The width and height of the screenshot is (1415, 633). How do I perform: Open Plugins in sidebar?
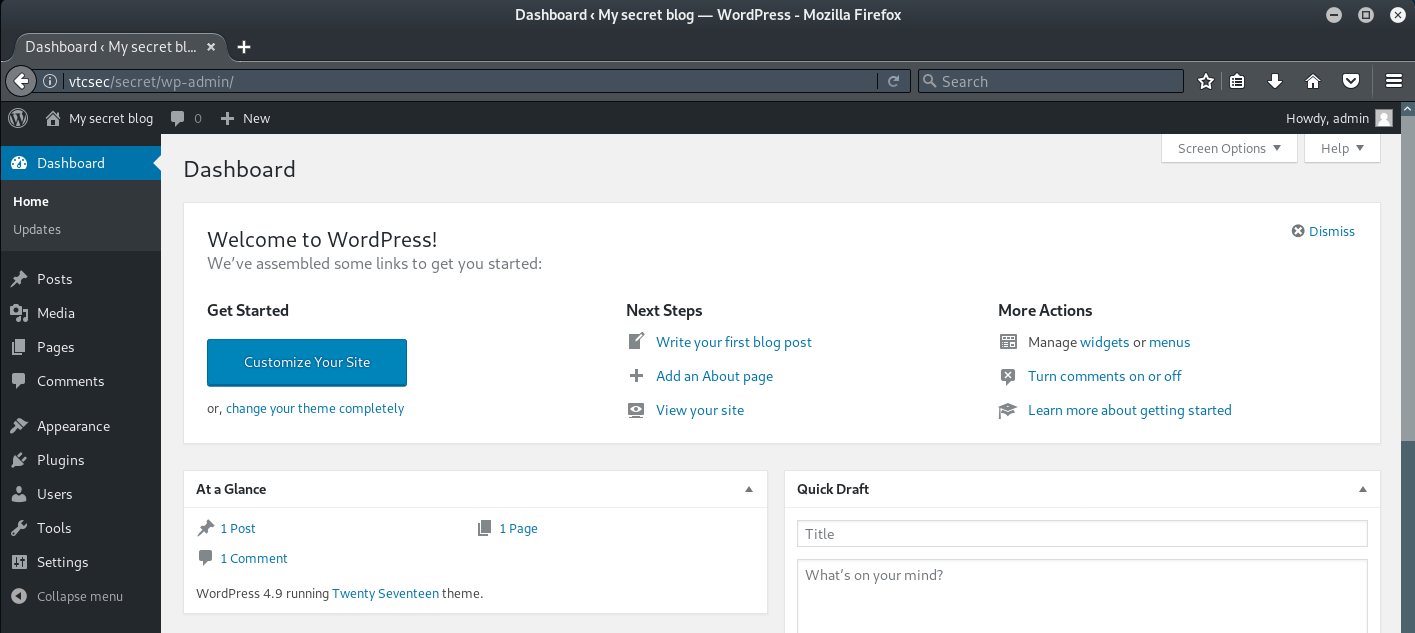pyautogui.click(x=80, y=460)
